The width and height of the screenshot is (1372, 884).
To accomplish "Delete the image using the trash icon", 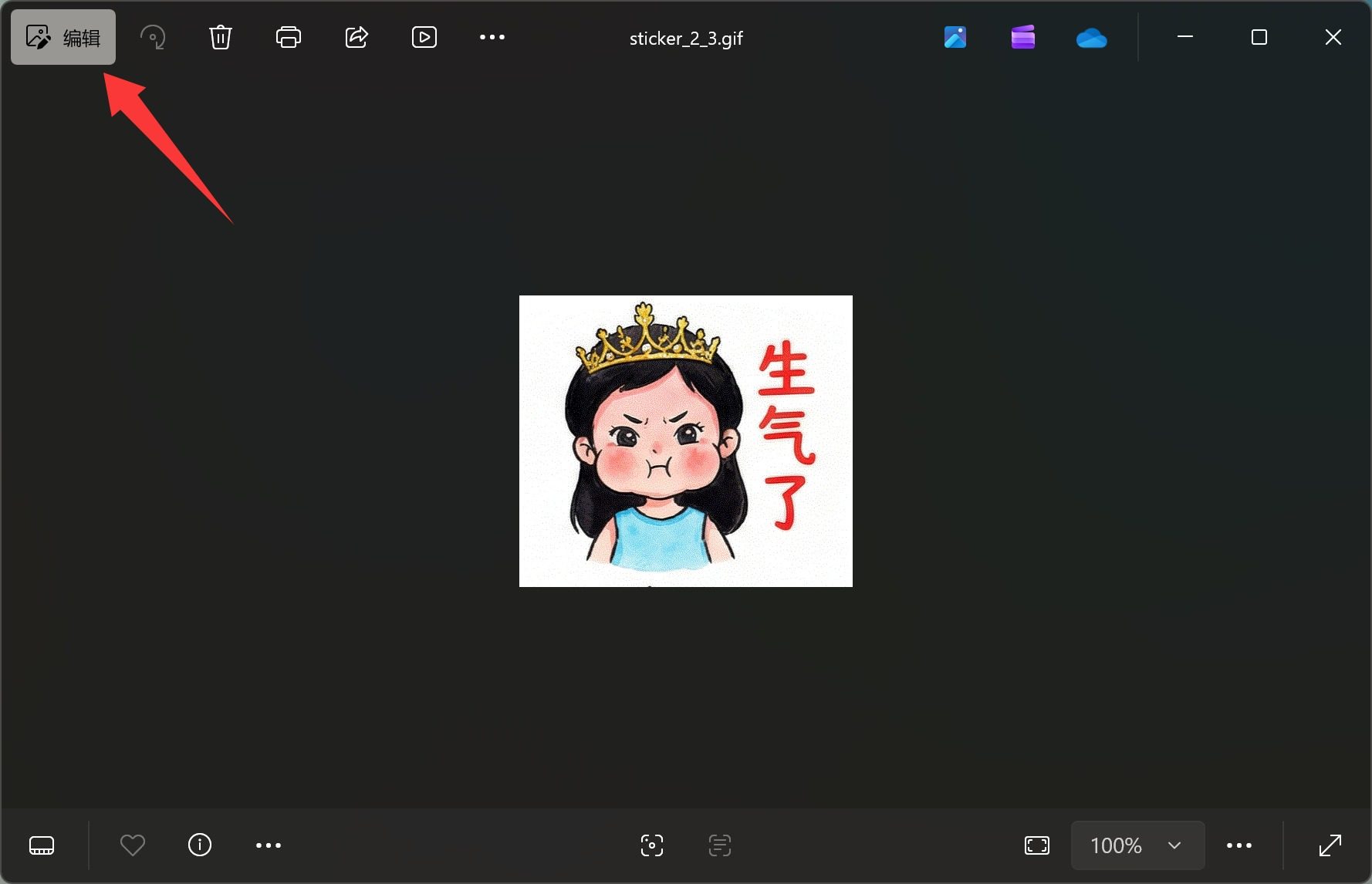I will (x=221, y=37).
